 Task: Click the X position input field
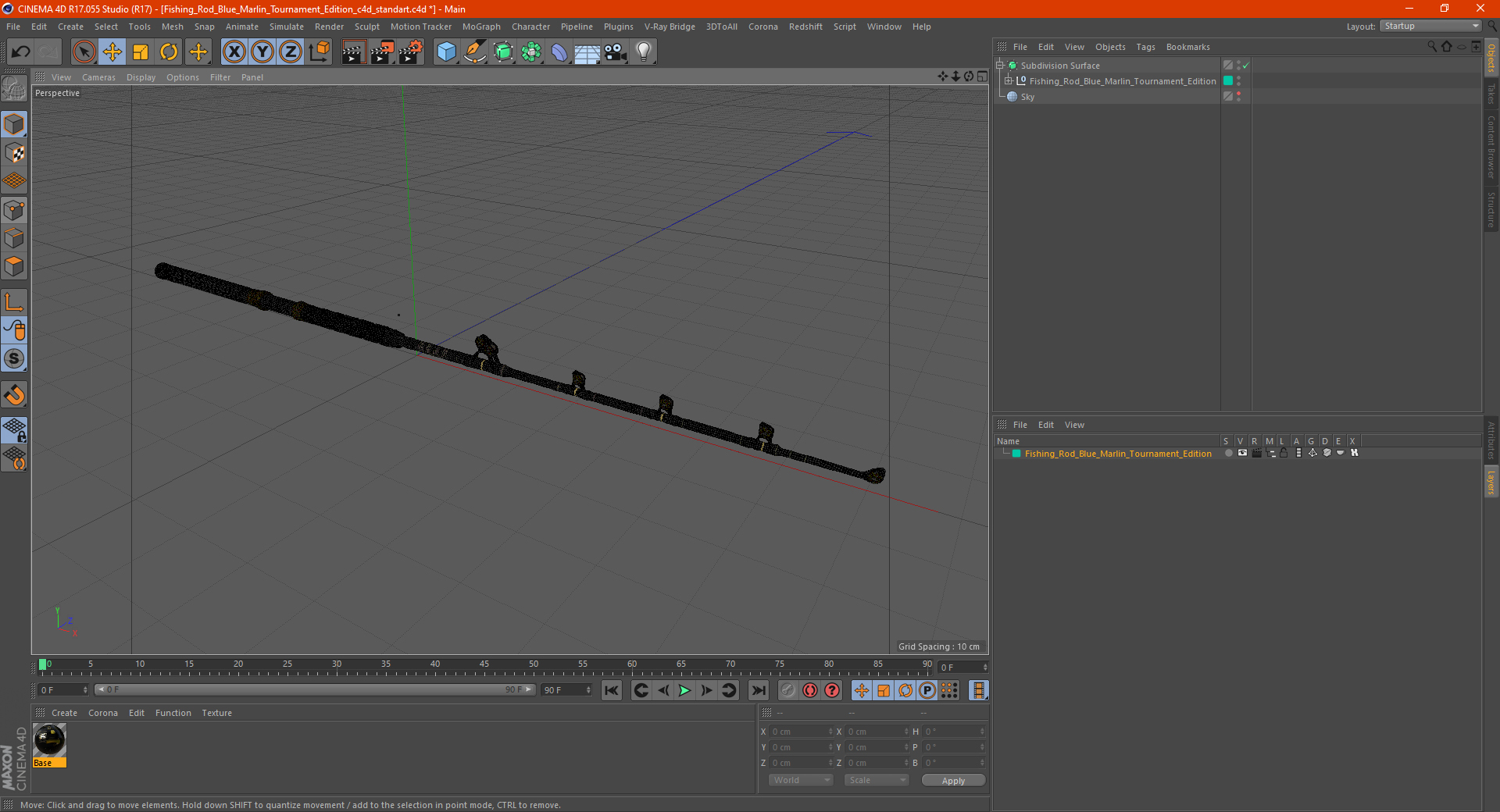pyautogui.click(x=802, y=732)
